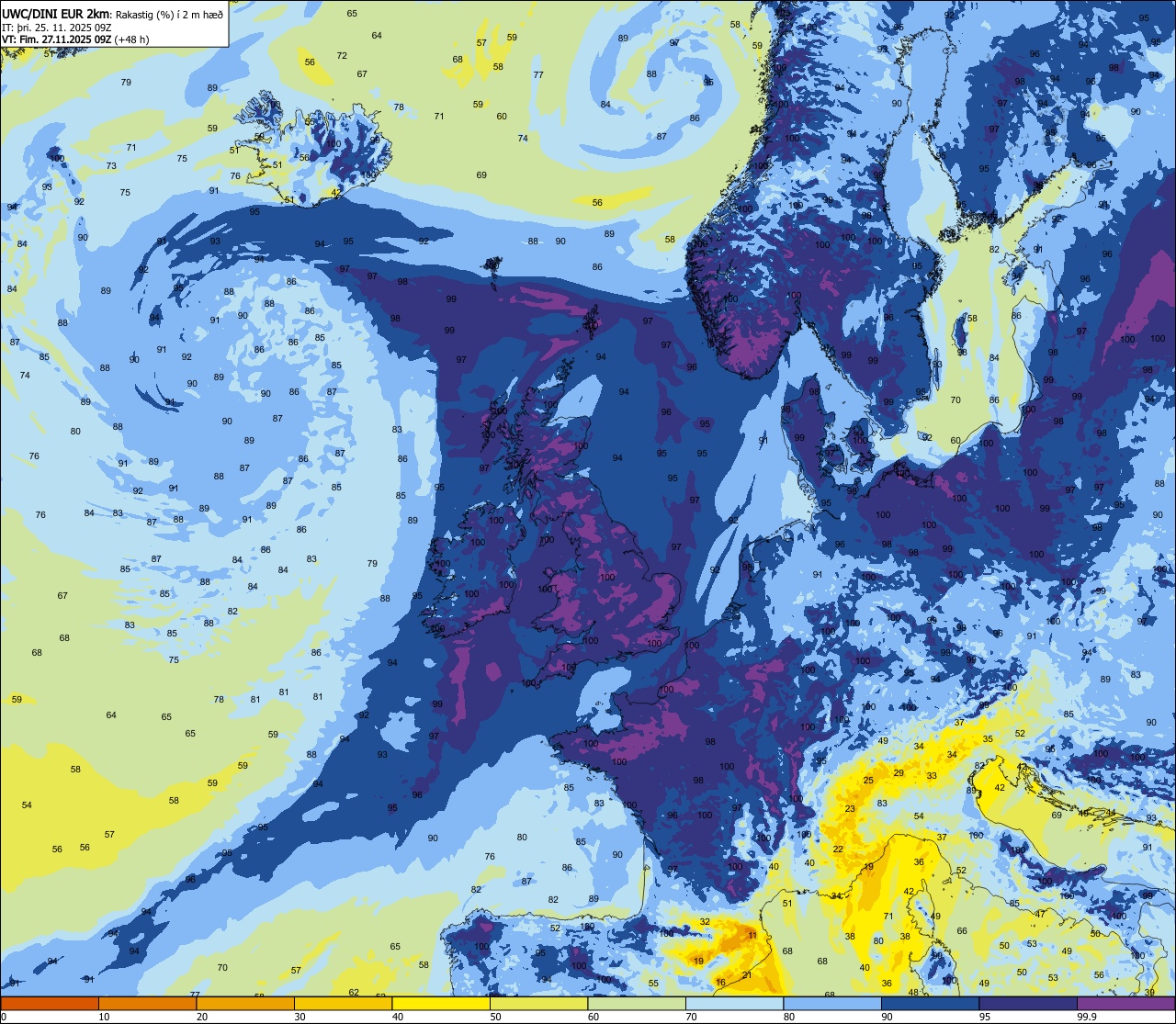
Task: Click the humidity value '21' over Spain
Action: pos(747,975)
